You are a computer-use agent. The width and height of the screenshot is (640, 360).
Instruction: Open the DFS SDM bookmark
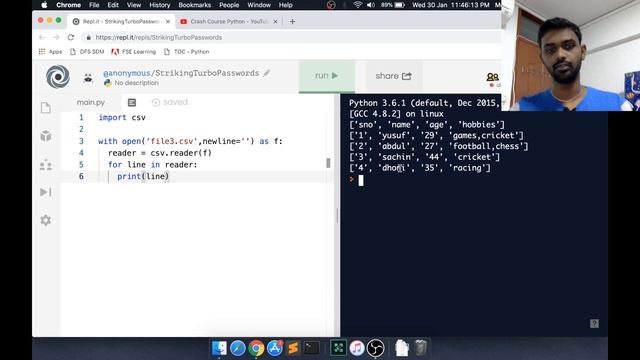click(87, 52)
